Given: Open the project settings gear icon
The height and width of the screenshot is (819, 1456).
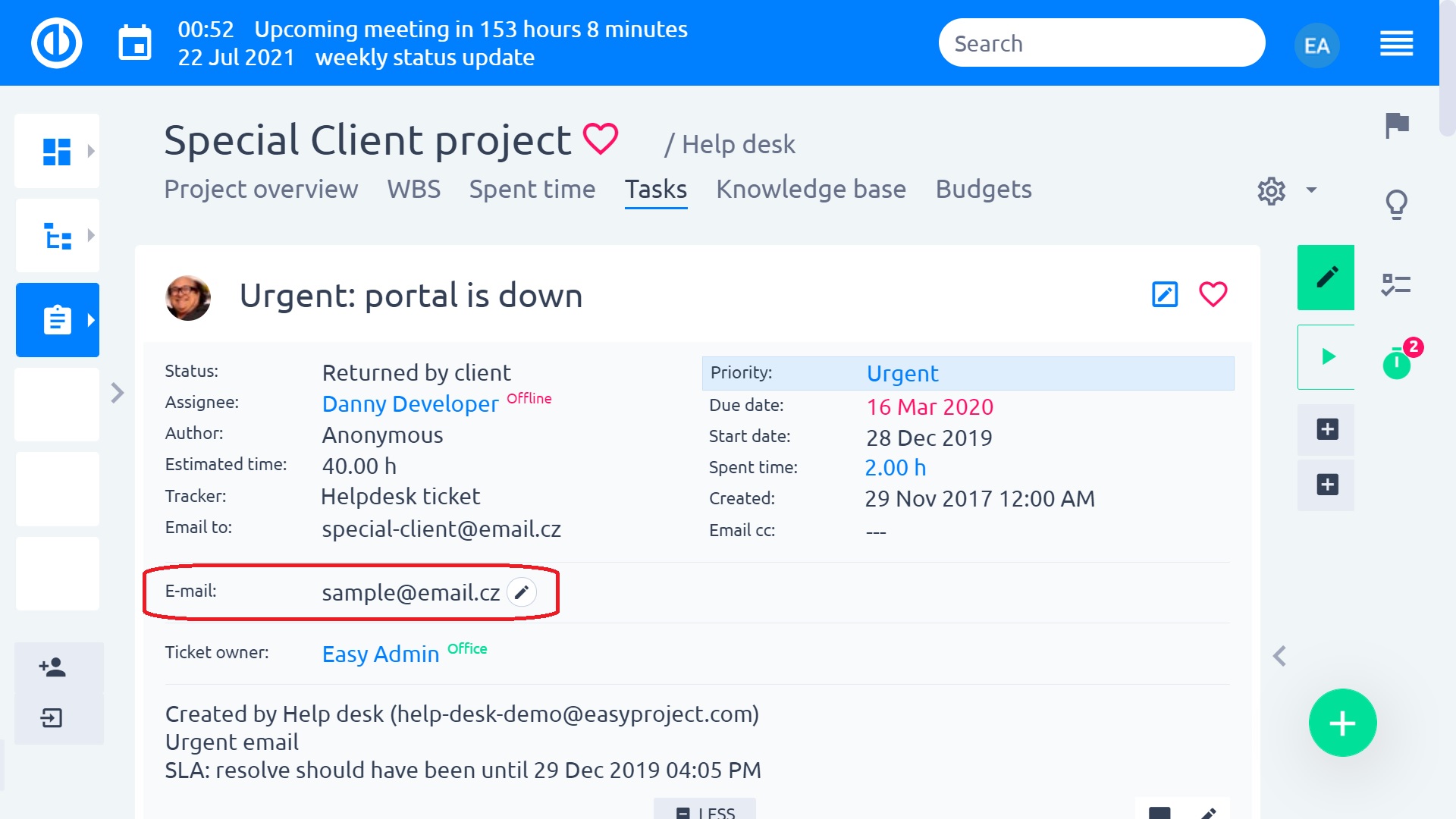Looking at the screenshot, I should point(1272,190).
